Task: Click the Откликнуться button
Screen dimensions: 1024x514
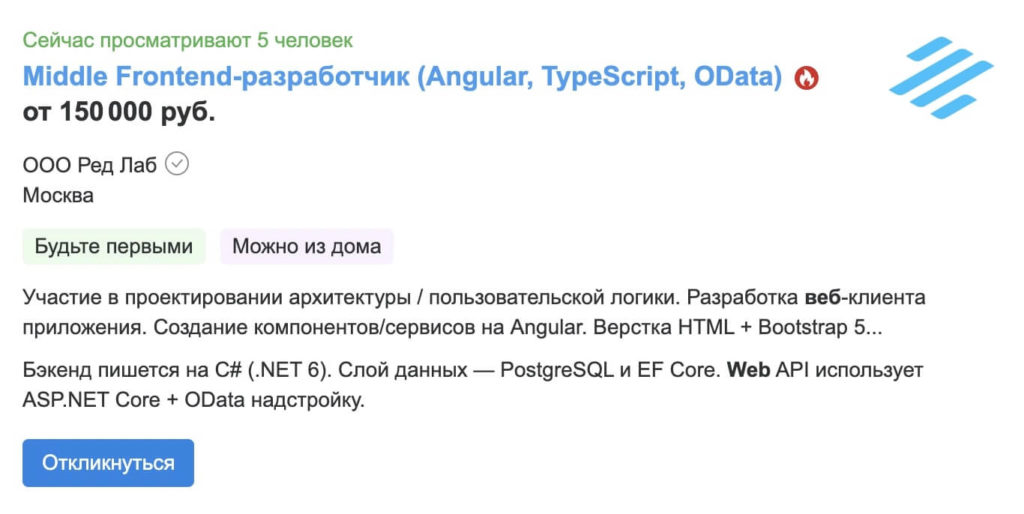Action: (108, 463)
